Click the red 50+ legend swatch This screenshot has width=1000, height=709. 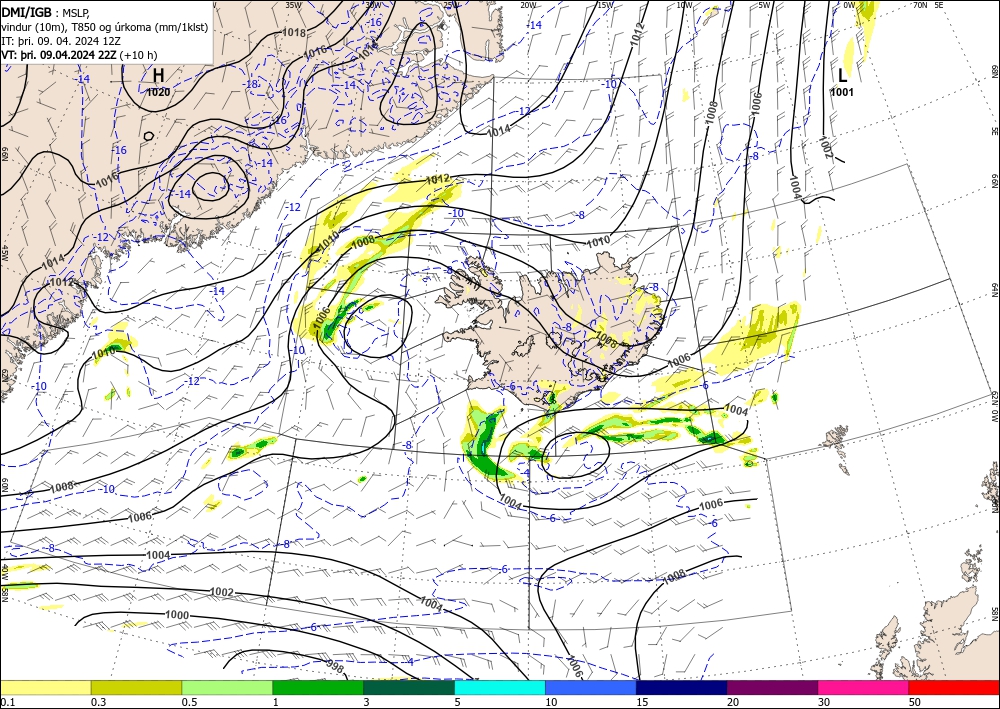tap(954, 687)
